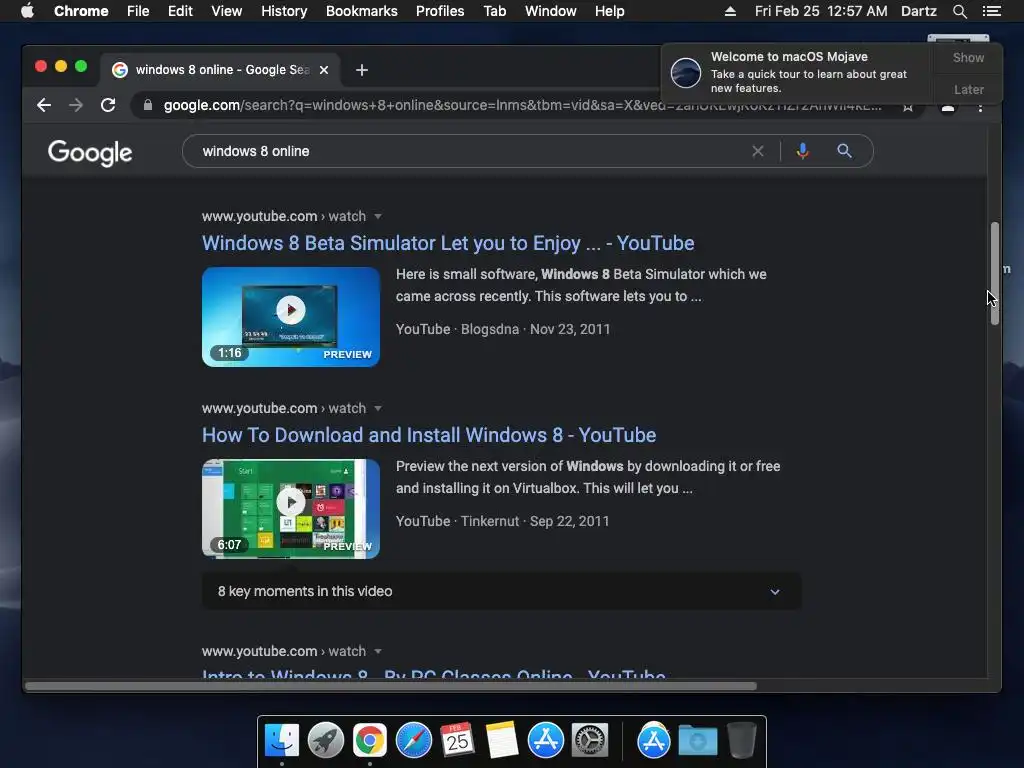1024x768 pixels.
Task: Open the Window menu
Action: click(551, 11)
